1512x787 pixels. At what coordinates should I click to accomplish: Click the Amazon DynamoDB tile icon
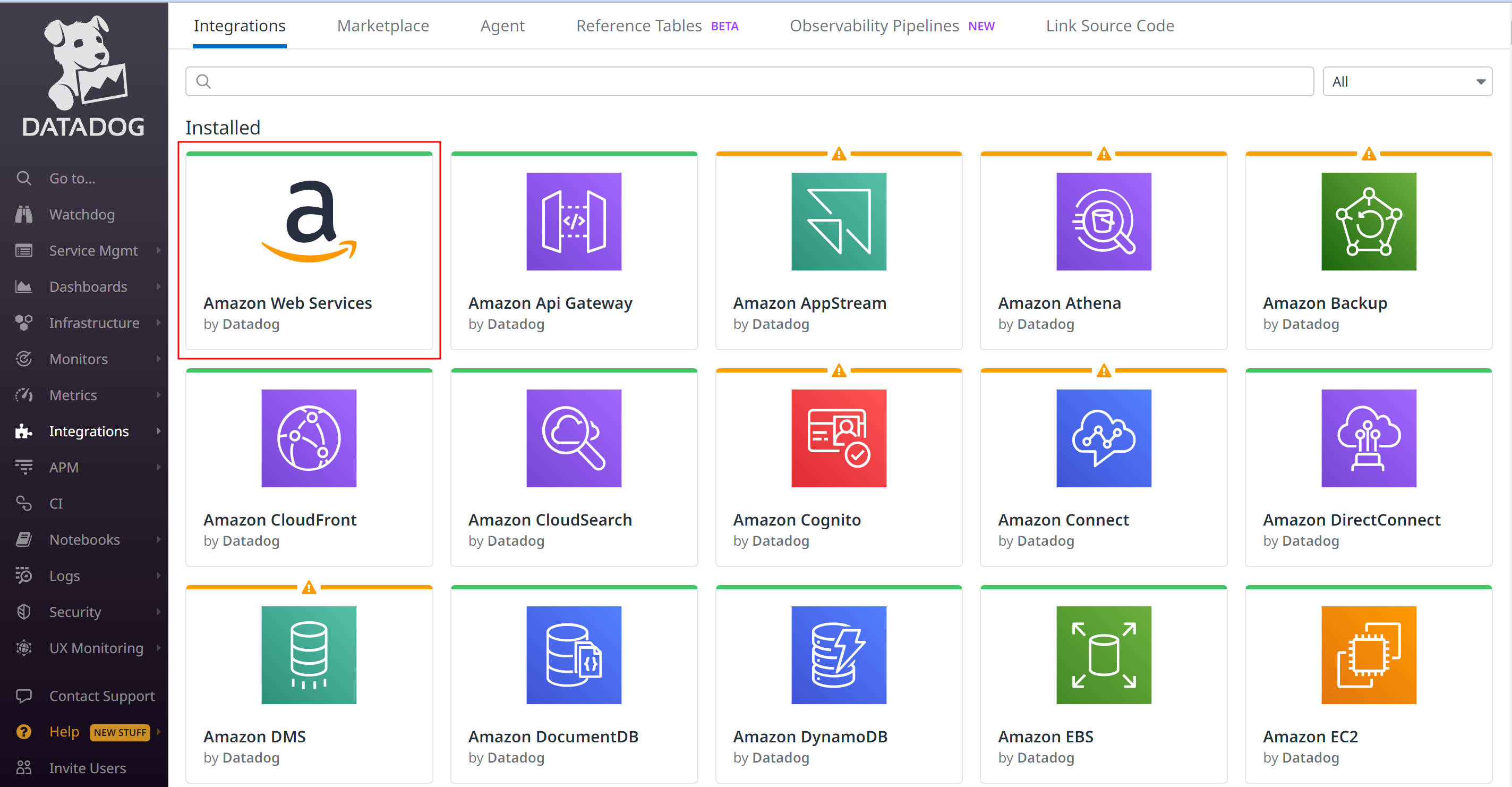coord(838,655)
